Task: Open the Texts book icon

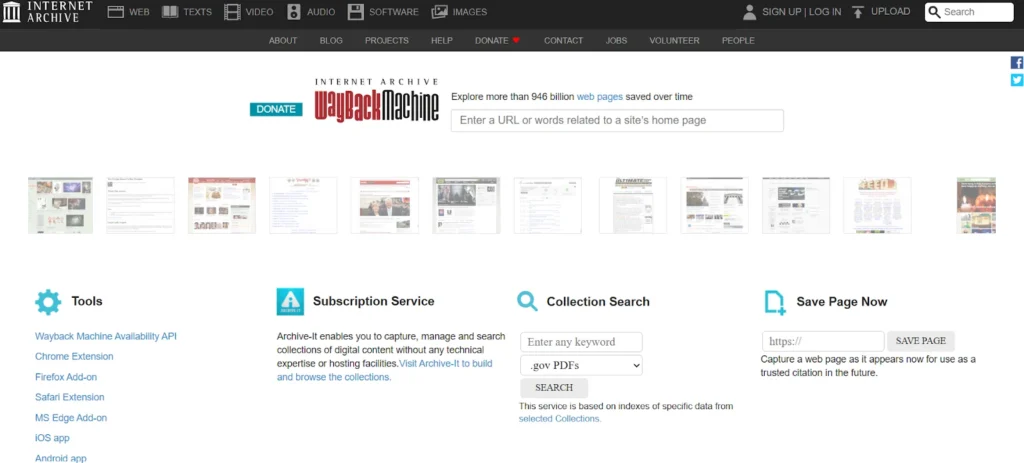Action: [170, 12]
